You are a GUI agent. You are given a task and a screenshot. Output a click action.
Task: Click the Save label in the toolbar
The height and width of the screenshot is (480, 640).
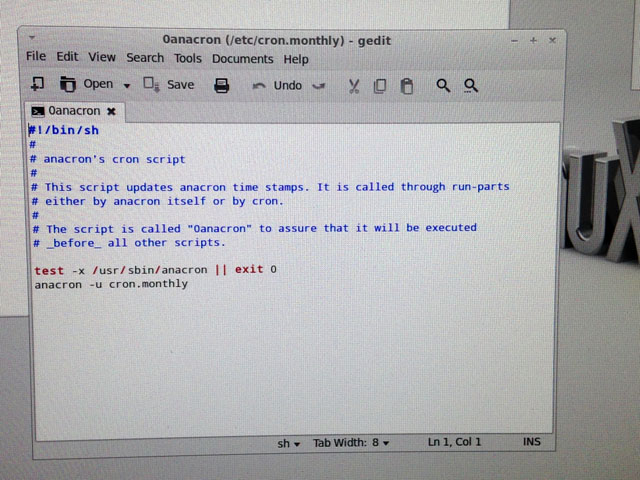click(180, 85)
